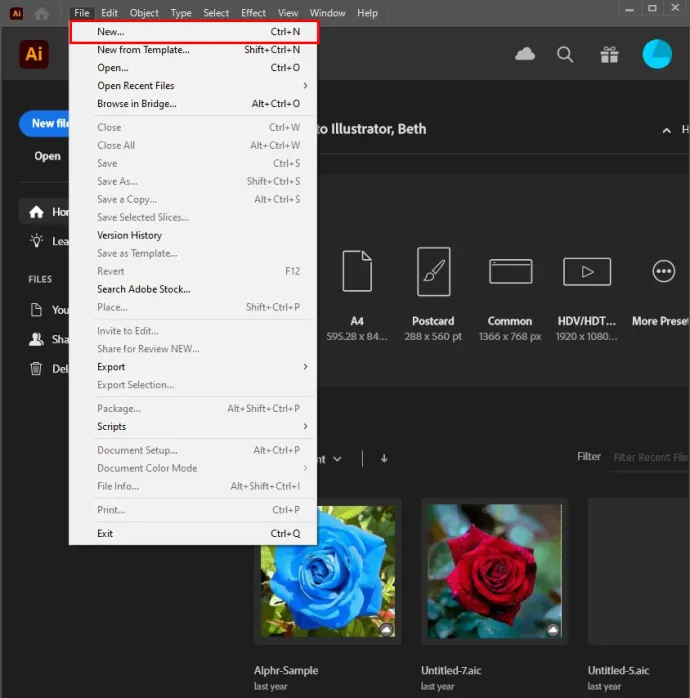690x698 pixels.
Task: Click the Filter Recent Files input
Action: (650, 457)
